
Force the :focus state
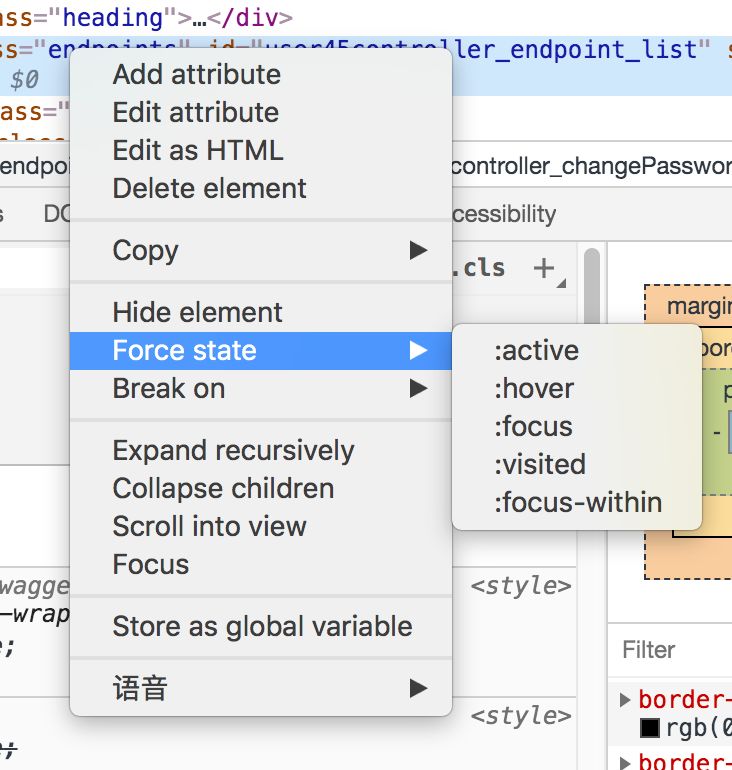coord(577,426)
